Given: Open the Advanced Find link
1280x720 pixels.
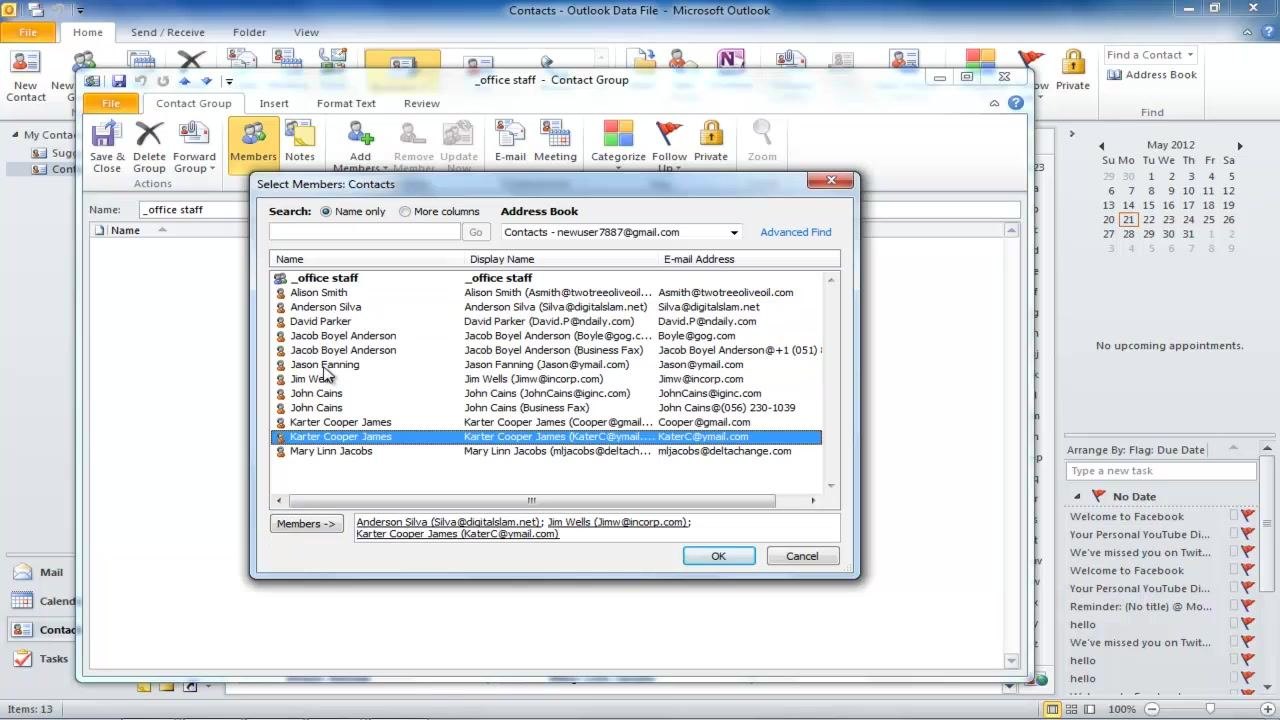Looking at the screenshot, I should pos(796,232).
